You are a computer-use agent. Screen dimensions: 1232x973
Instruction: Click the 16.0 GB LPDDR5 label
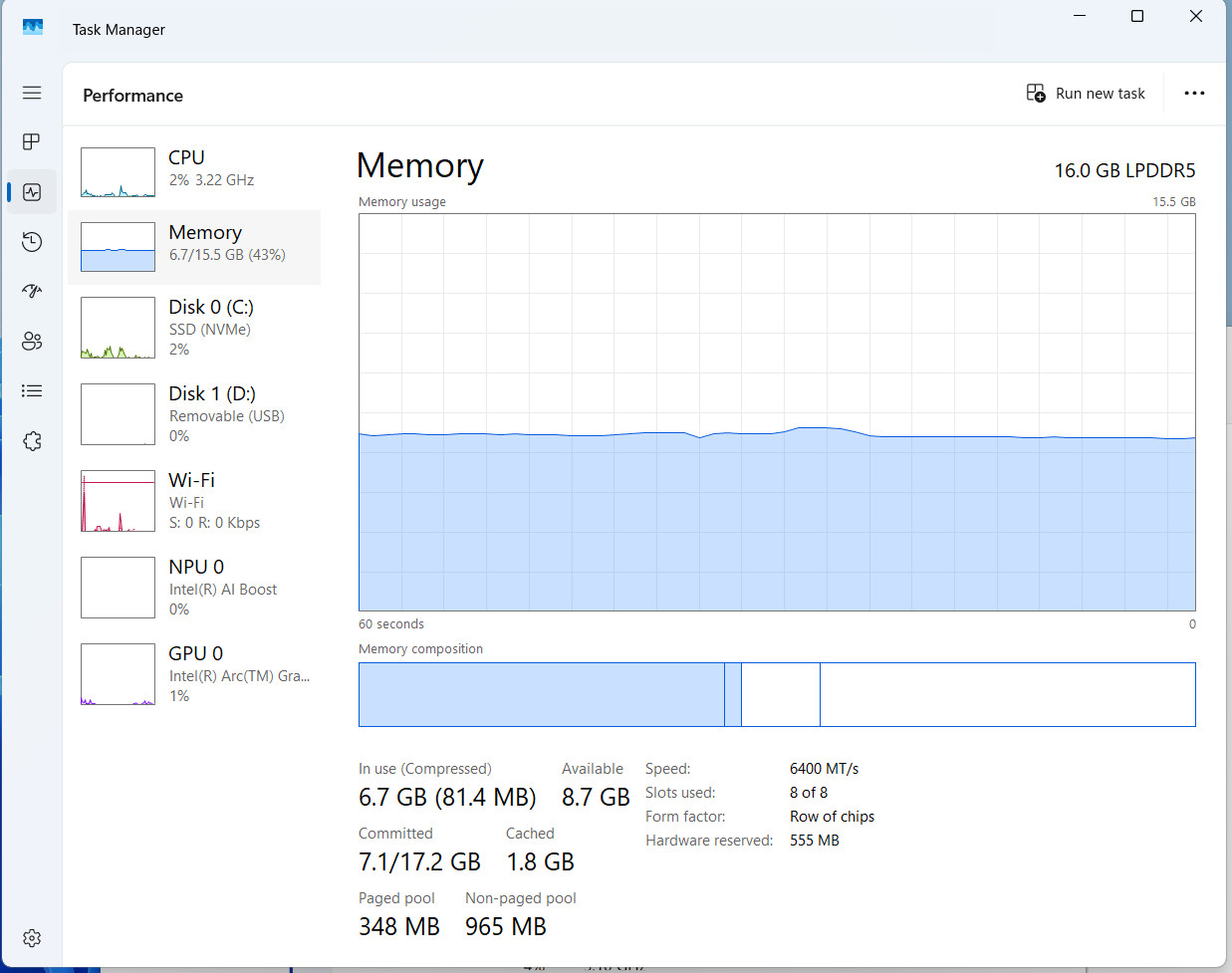(1124, 170)
